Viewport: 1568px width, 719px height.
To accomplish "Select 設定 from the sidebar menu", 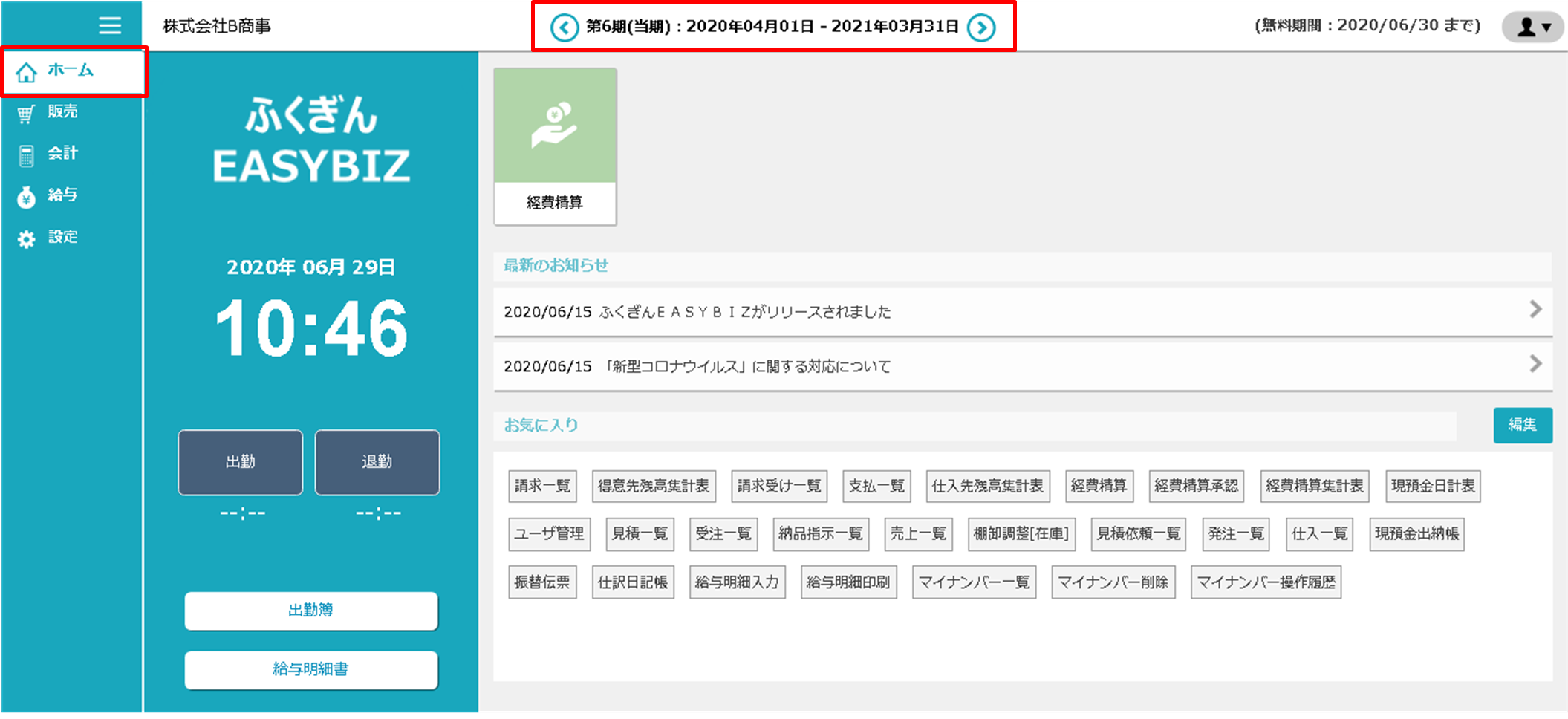I will [64, 237].
